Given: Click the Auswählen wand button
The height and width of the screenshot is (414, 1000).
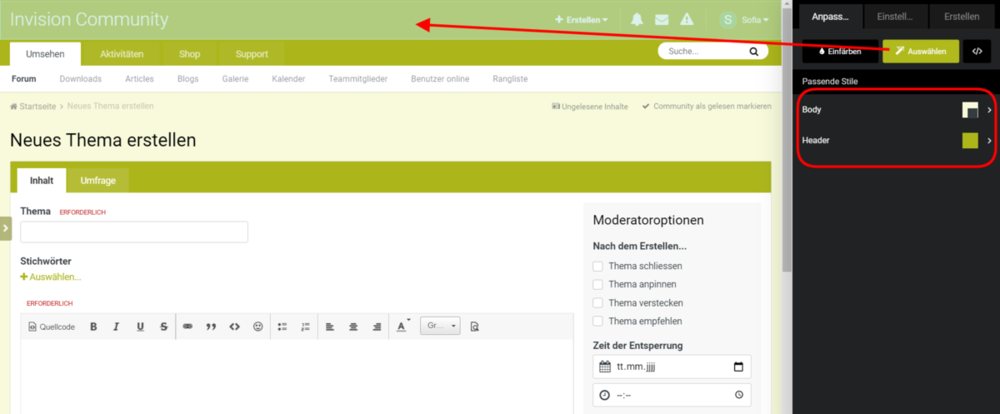Looking at the screenshot, I should (921, 51).
